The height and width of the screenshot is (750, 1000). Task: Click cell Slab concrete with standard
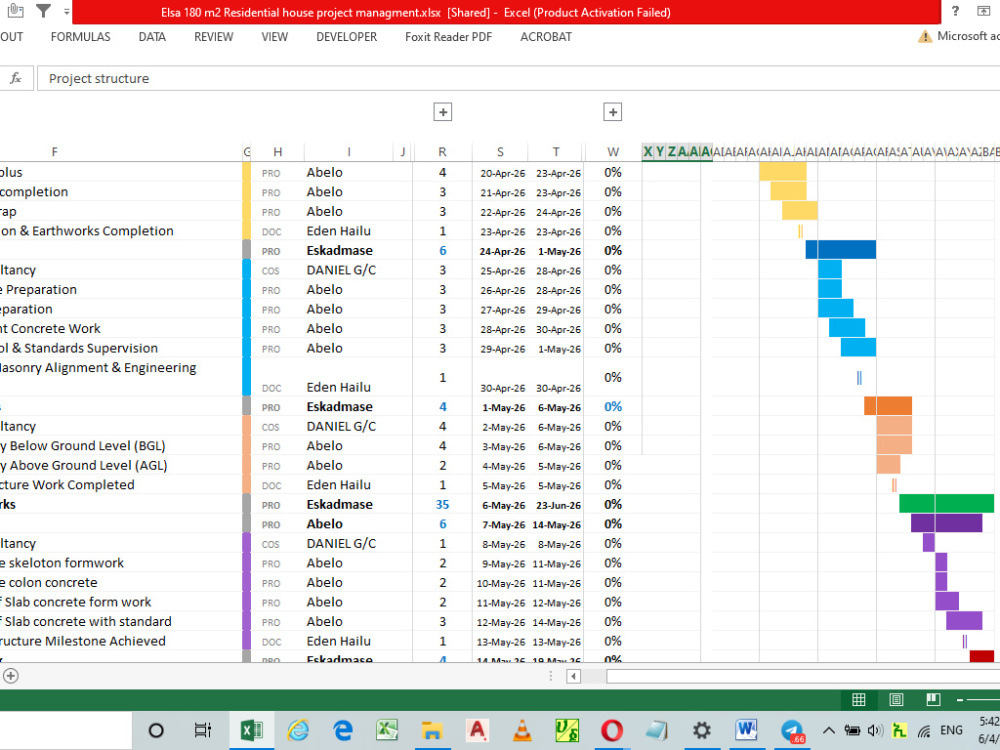[x=121, y=622]
